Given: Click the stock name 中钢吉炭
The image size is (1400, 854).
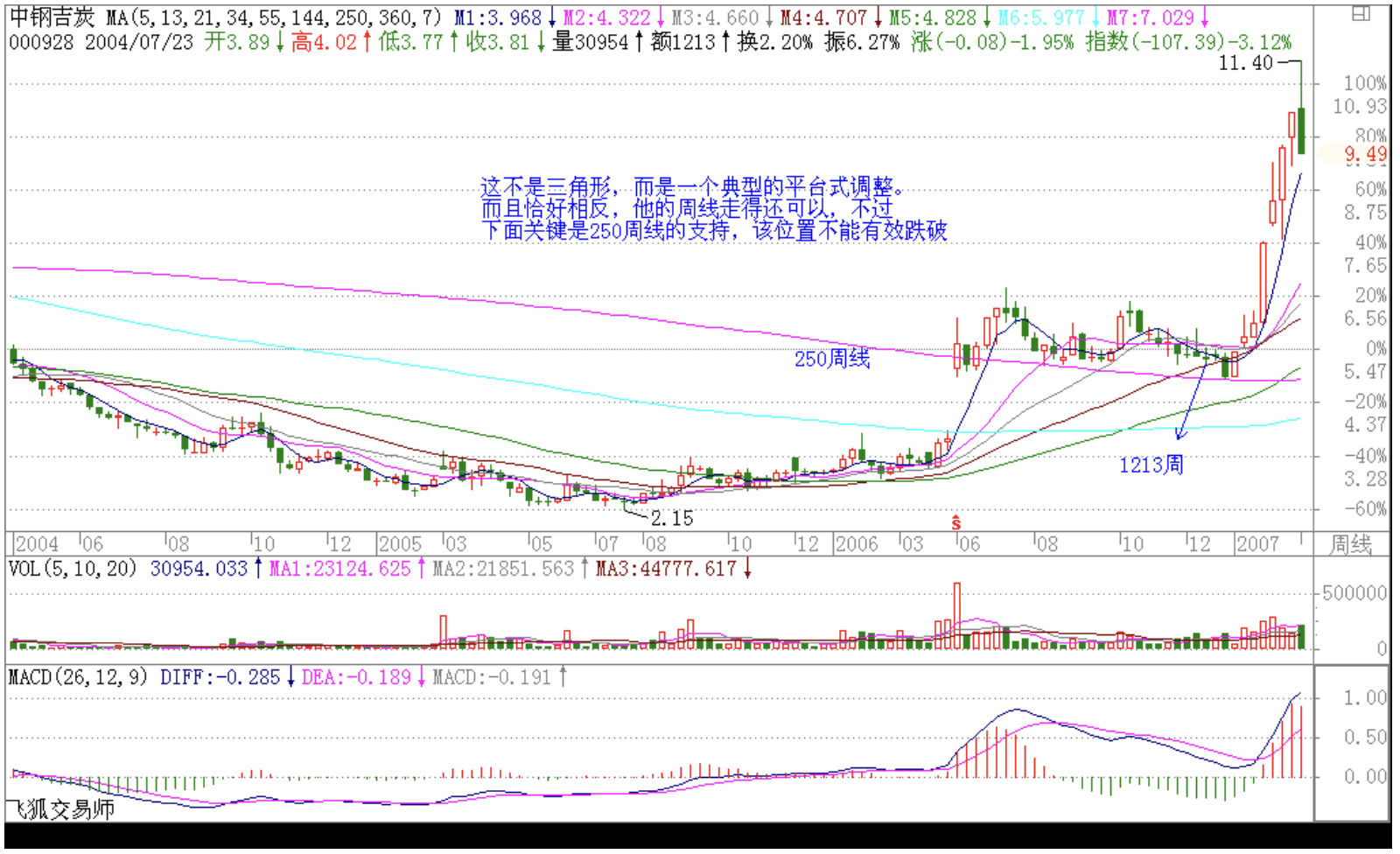Looking at the screenshot, I should [52, 18].
